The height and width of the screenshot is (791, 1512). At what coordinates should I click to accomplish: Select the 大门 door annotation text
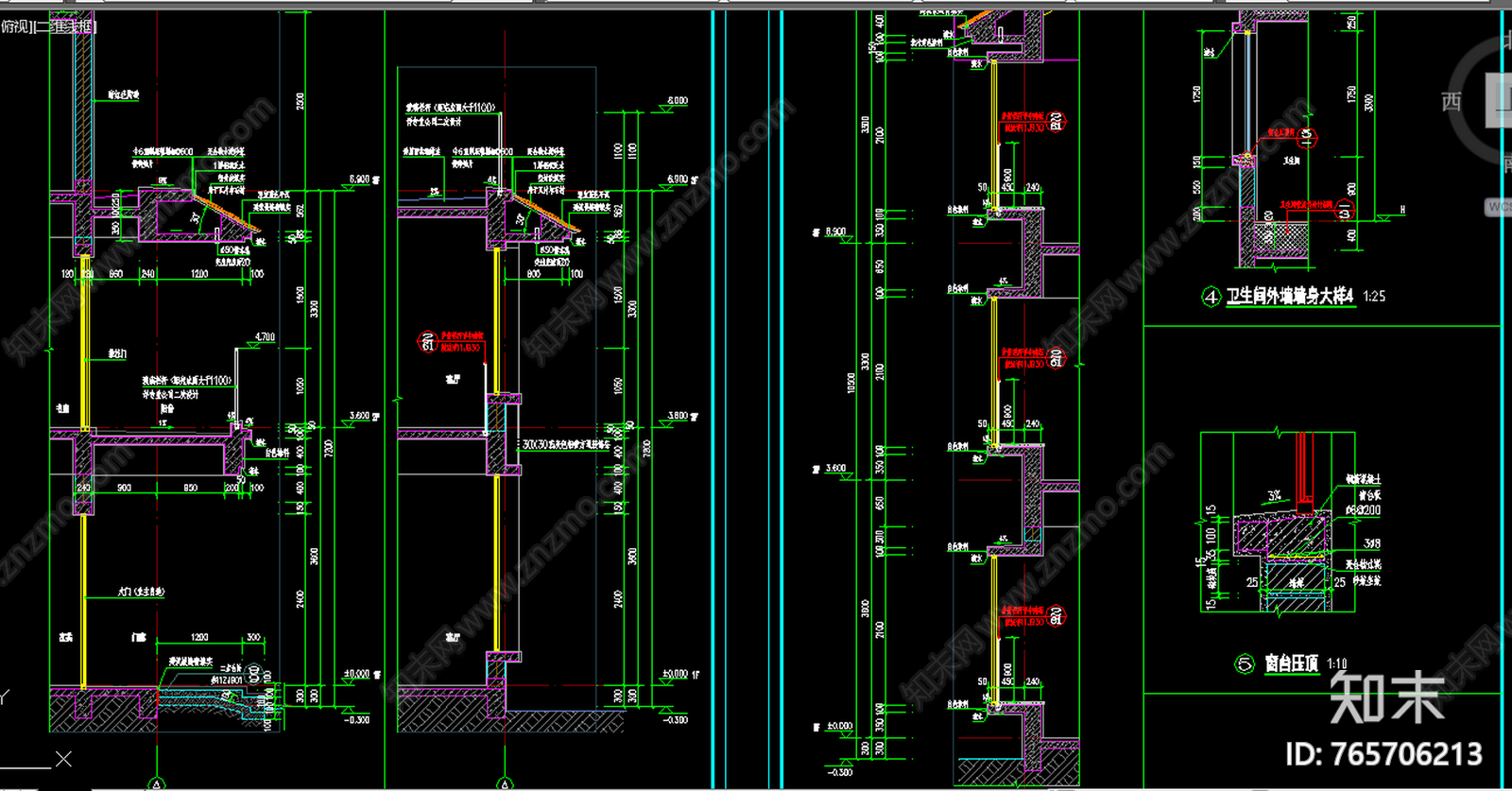[141, 592]
